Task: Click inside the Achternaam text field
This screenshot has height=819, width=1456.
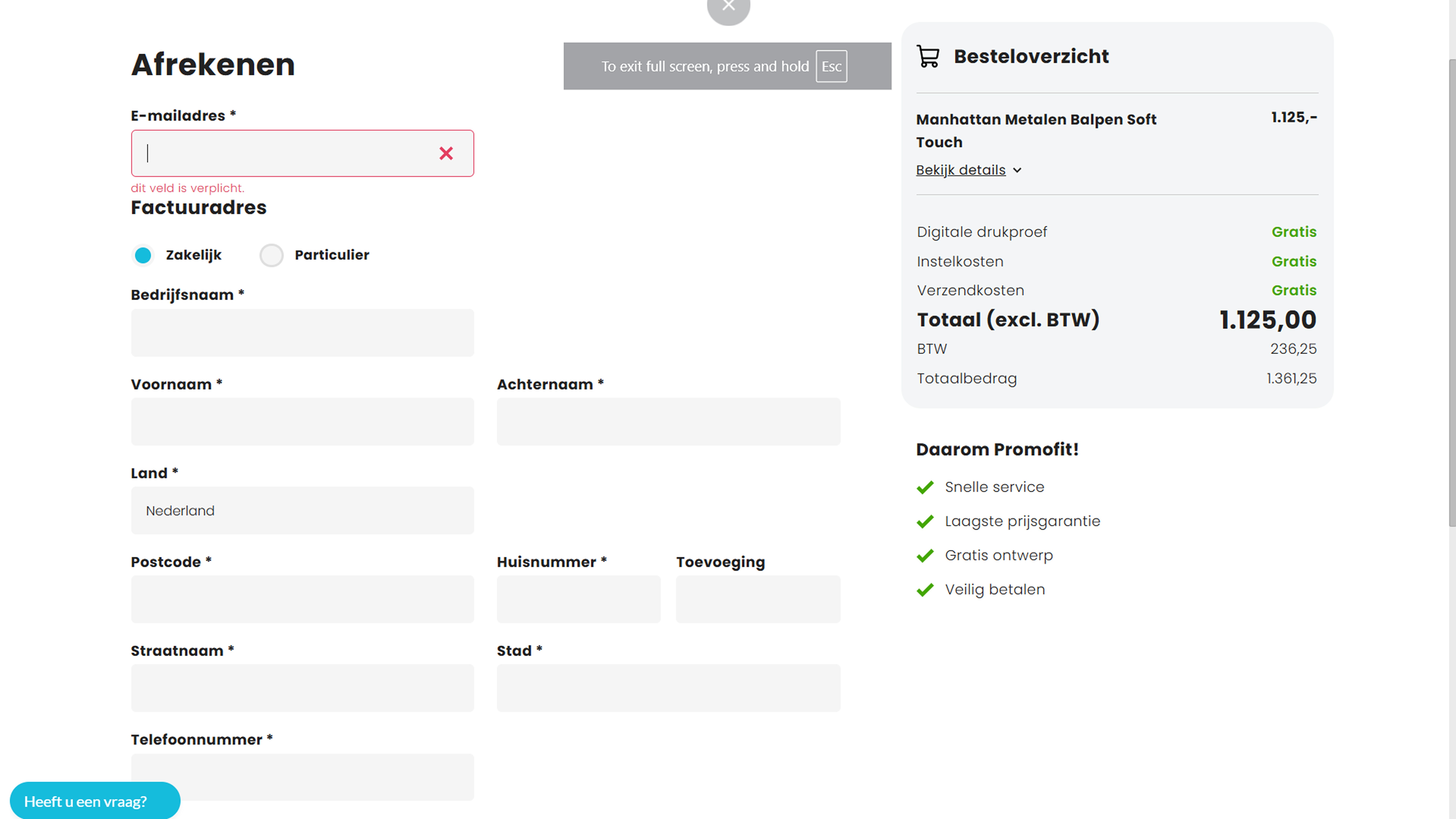Action: click(x=668, y=421)
